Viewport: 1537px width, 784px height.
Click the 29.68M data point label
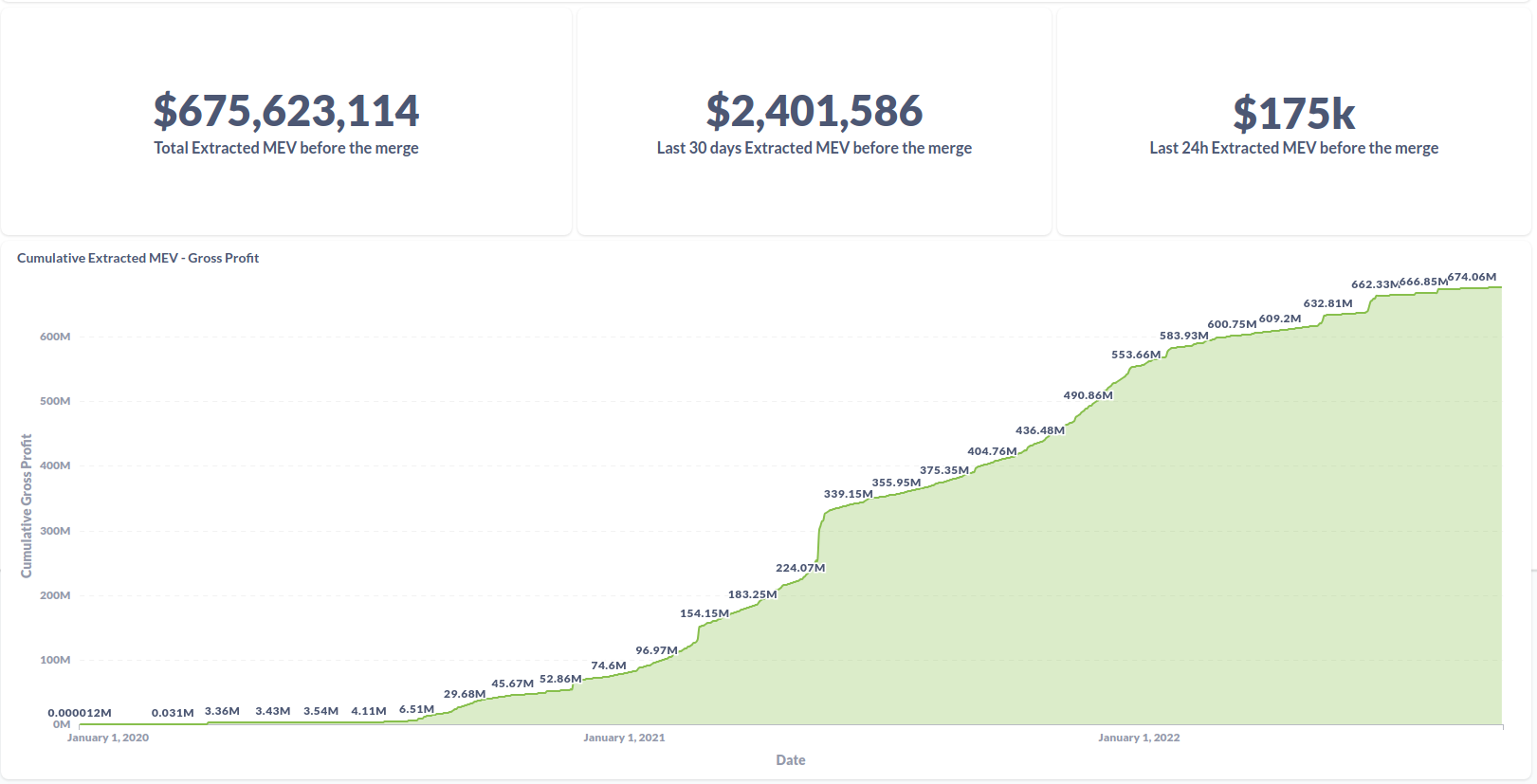(465, 694)
